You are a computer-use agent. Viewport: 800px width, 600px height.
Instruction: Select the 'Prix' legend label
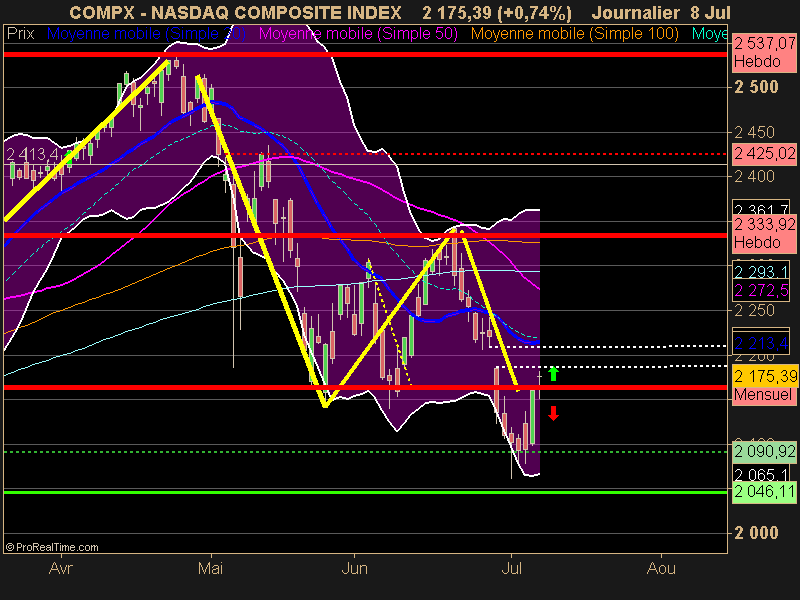[x=20, y=34]
